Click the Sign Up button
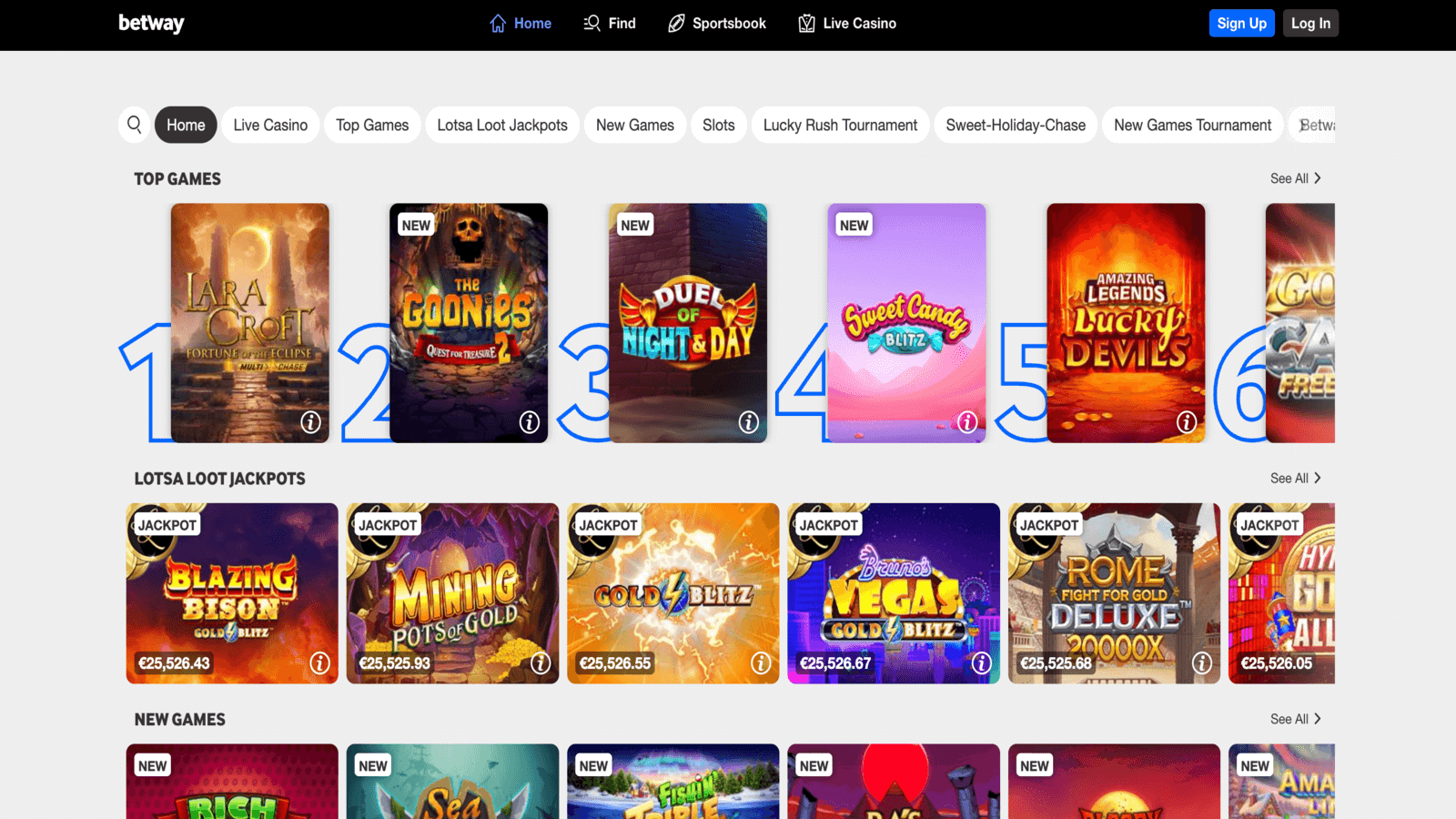Viewport: 1456px width, 819px height. click(1241, 23)
